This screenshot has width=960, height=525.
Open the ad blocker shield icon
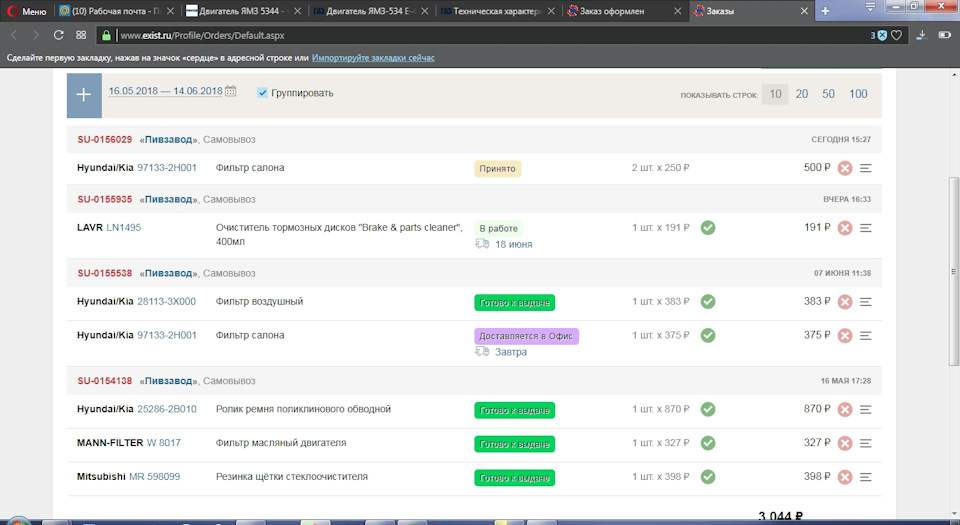pyautogui.click(x=882, y=35)
